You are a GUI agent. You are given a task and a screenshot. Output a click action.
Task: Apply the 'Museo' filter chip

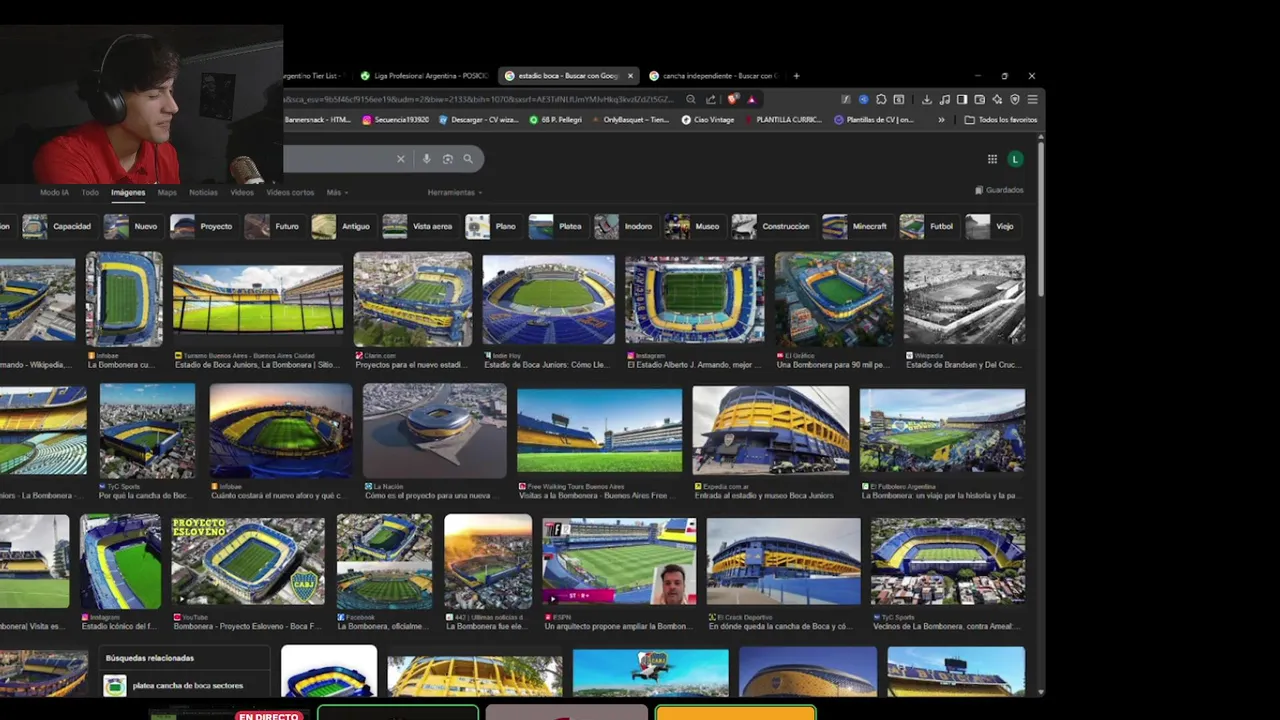click(x=693, y=227)
